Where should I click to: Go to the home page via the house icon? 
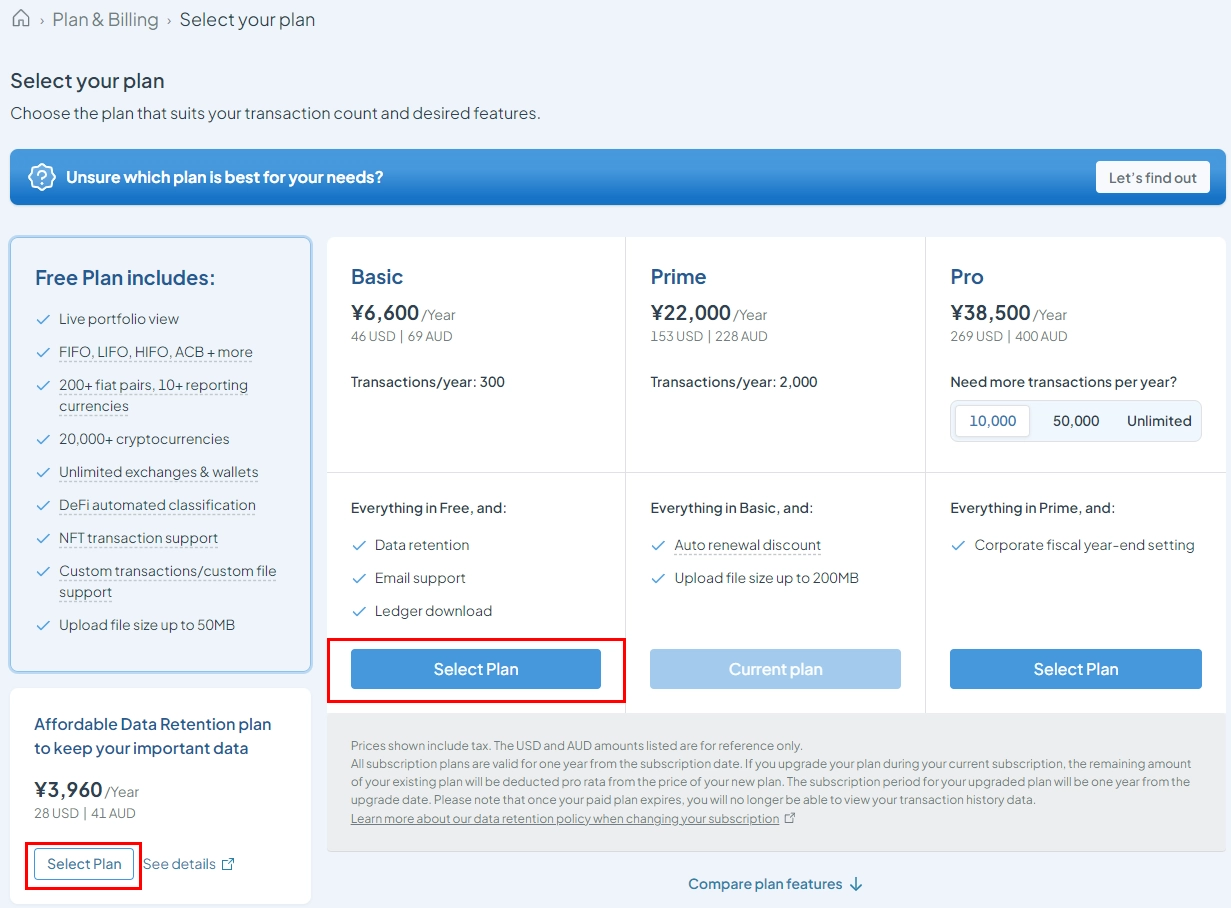20,19
